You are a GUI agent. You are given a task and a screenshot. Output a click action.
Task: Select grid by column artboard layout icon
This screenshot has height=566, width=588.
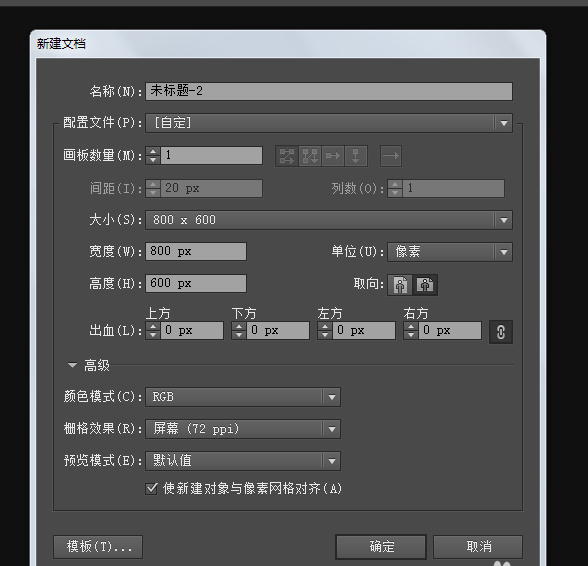(310, 156)
